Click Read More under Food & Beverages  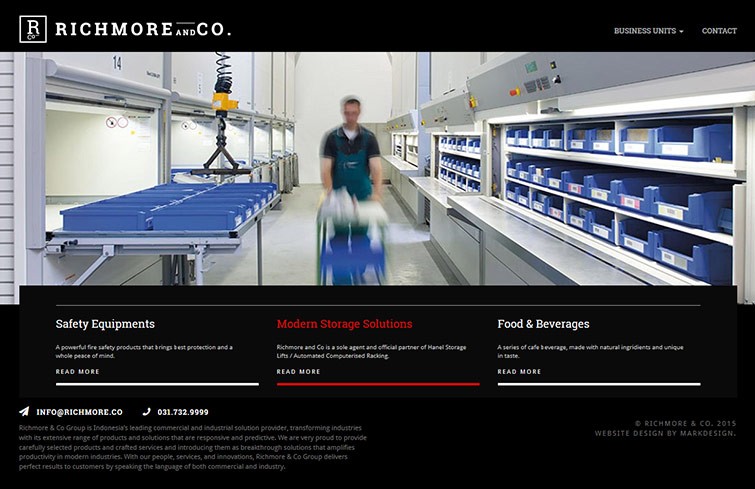[x=520, y=372]
